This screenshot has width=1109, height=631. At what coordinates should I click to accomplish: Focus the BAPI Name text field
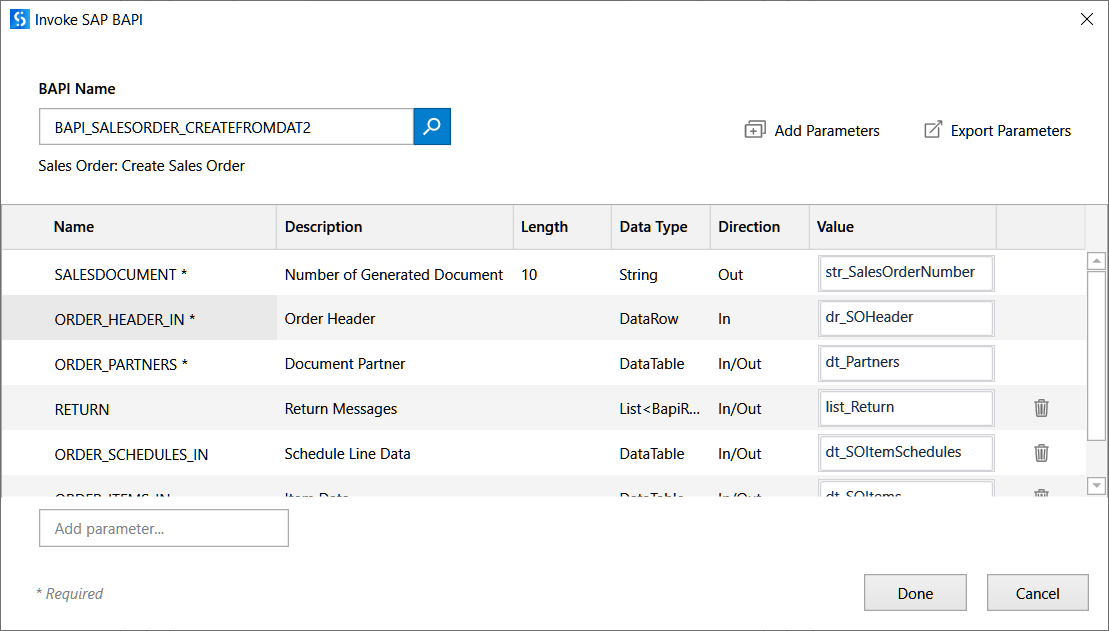[x=226, y=127]
